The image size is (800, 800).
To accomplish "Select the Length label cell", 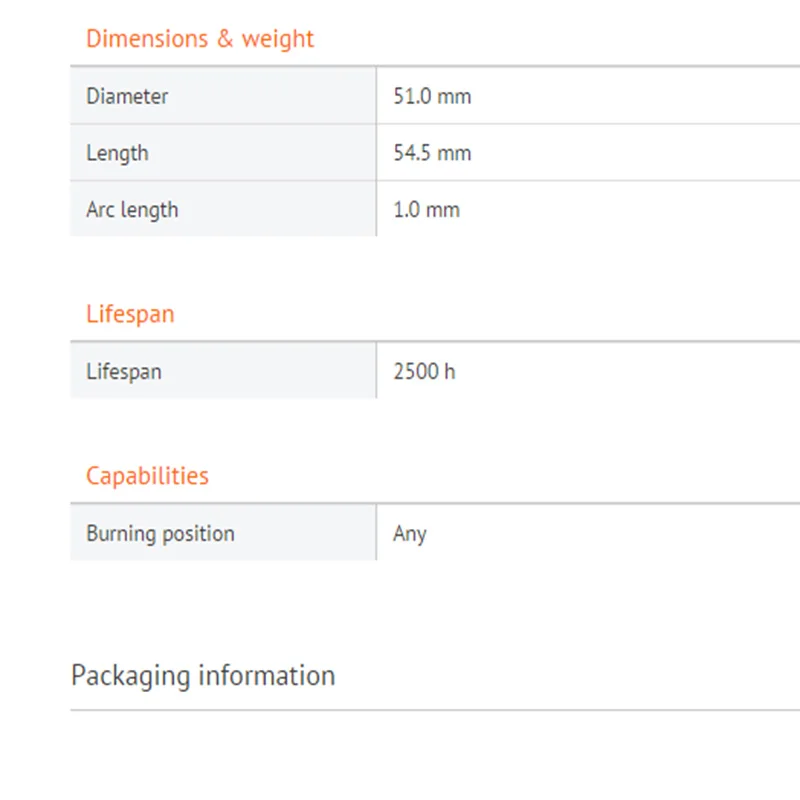I will (117, 153).
